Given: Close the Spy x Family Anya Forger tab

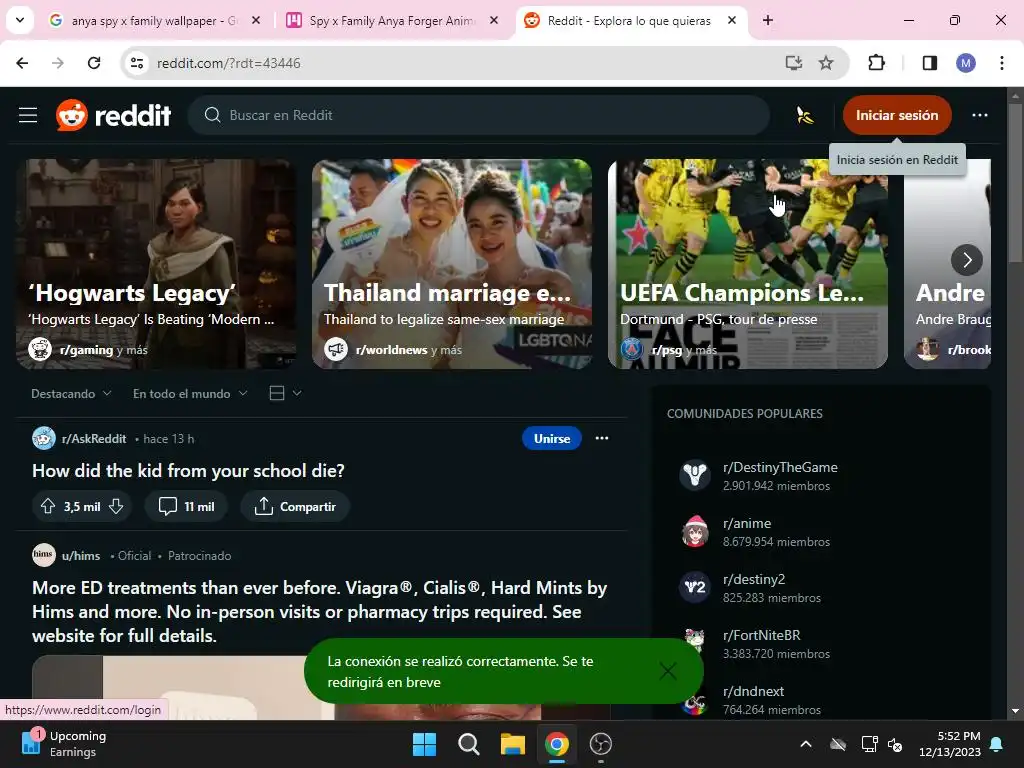Looking at the screenshot, I should (x=494, y=21).
